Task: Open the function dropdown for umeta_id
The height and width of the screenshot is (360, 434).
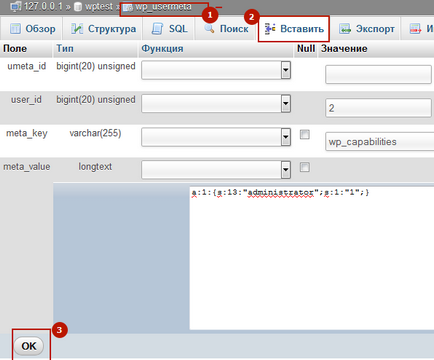Action: (216, 70)
